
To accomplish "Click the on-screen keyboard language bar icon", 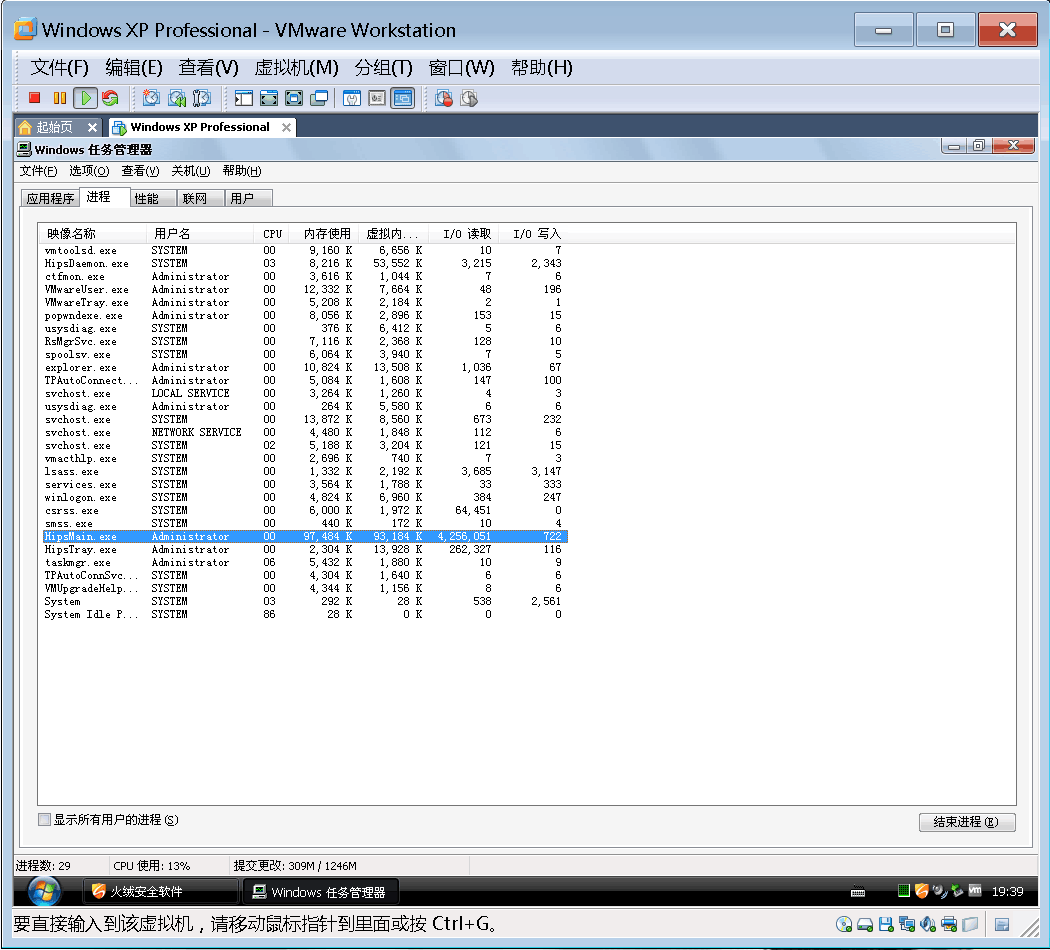I will click(x=858, y=892).
